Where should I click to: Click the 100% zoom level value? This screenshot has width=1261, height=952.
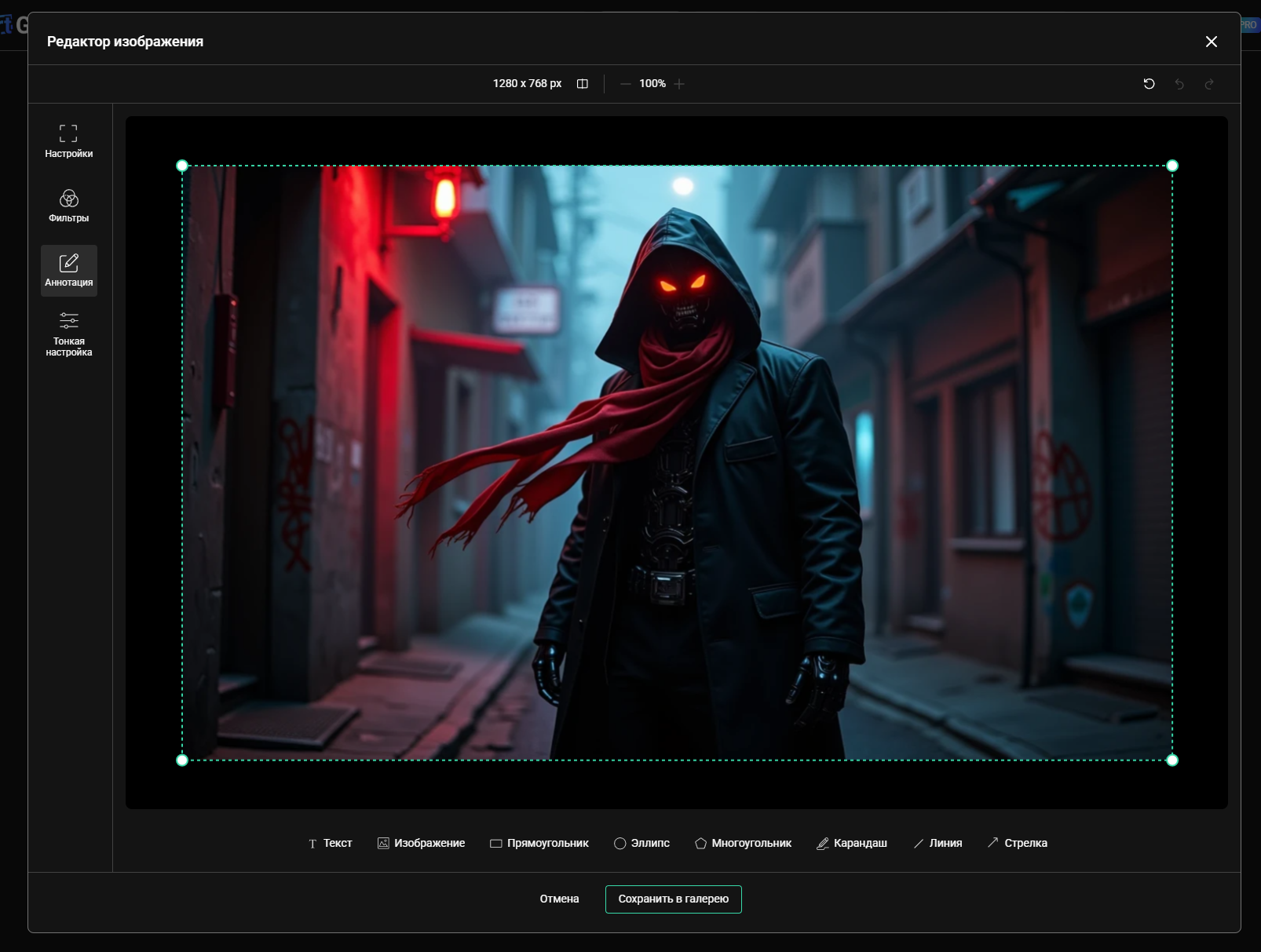pyautogui.click(x=652, y=84)
